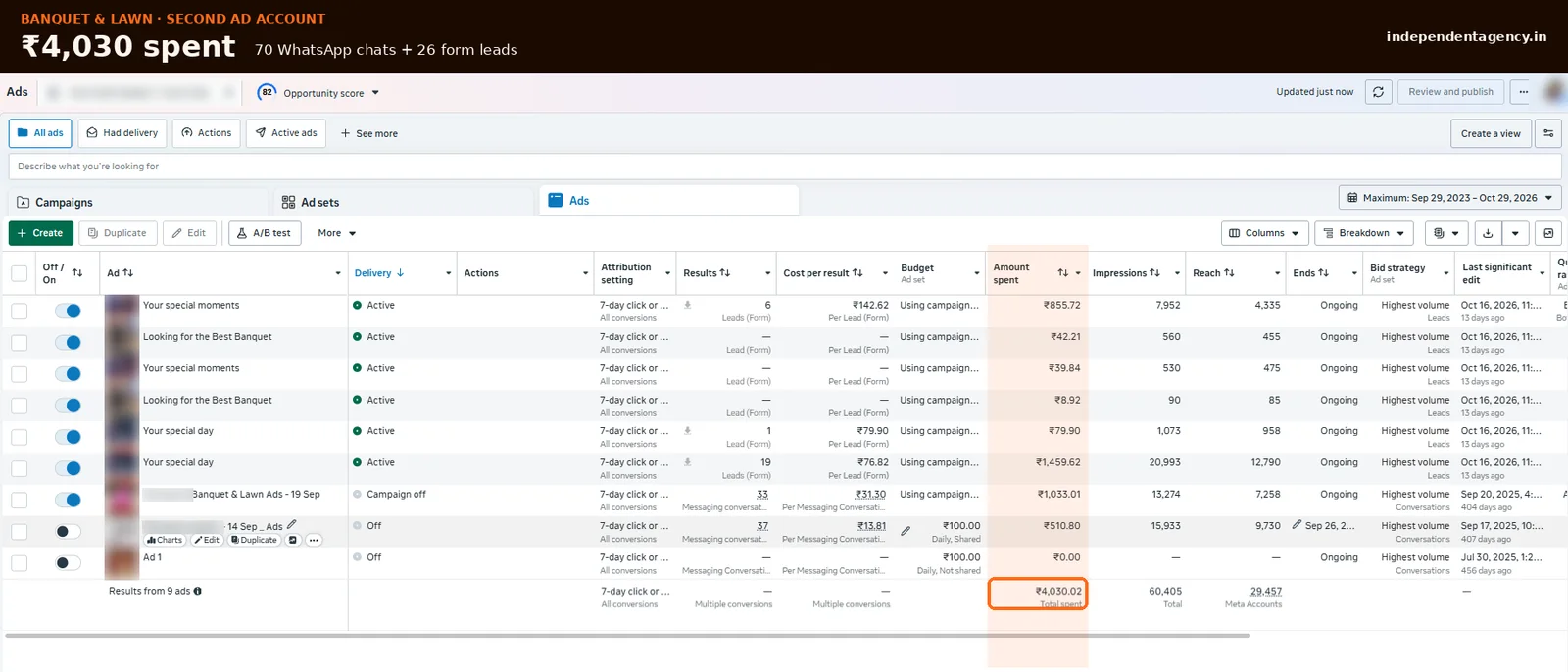Expand the Opportunity score dropdown arrow
The image size is (1568, 672).
[375, 93]
